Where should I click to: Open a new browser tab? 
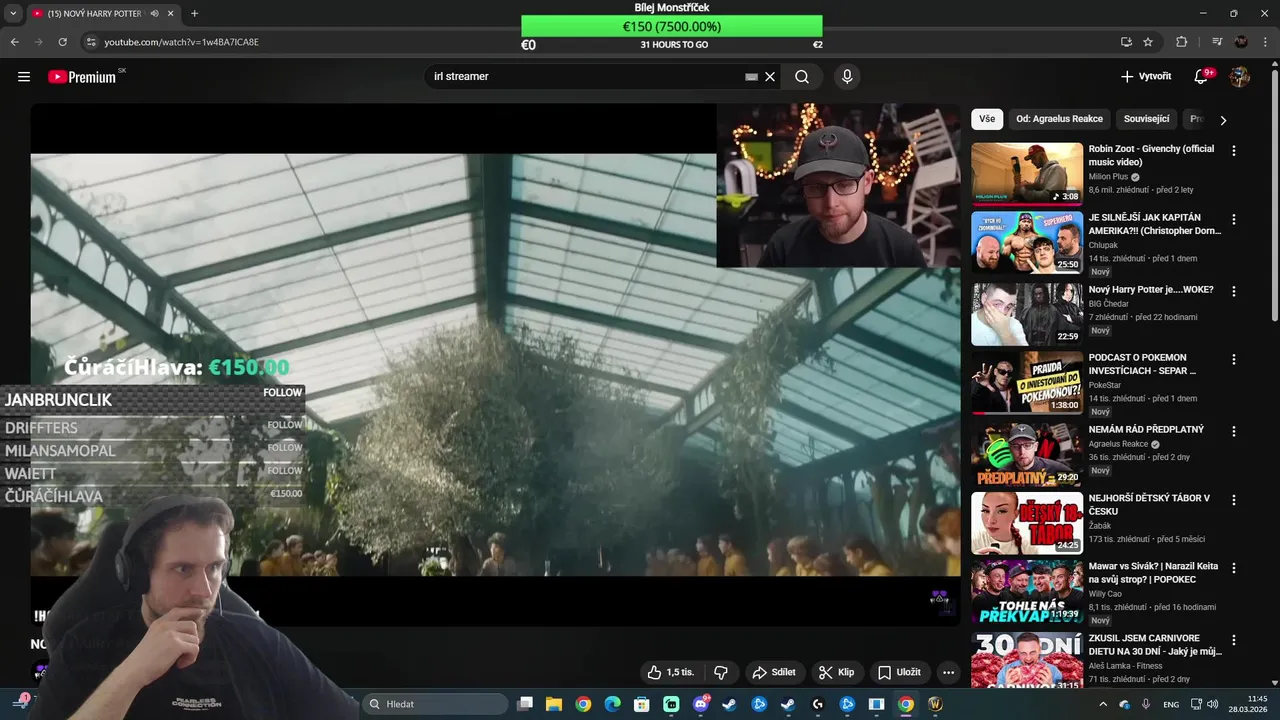[x=194, y=14]
